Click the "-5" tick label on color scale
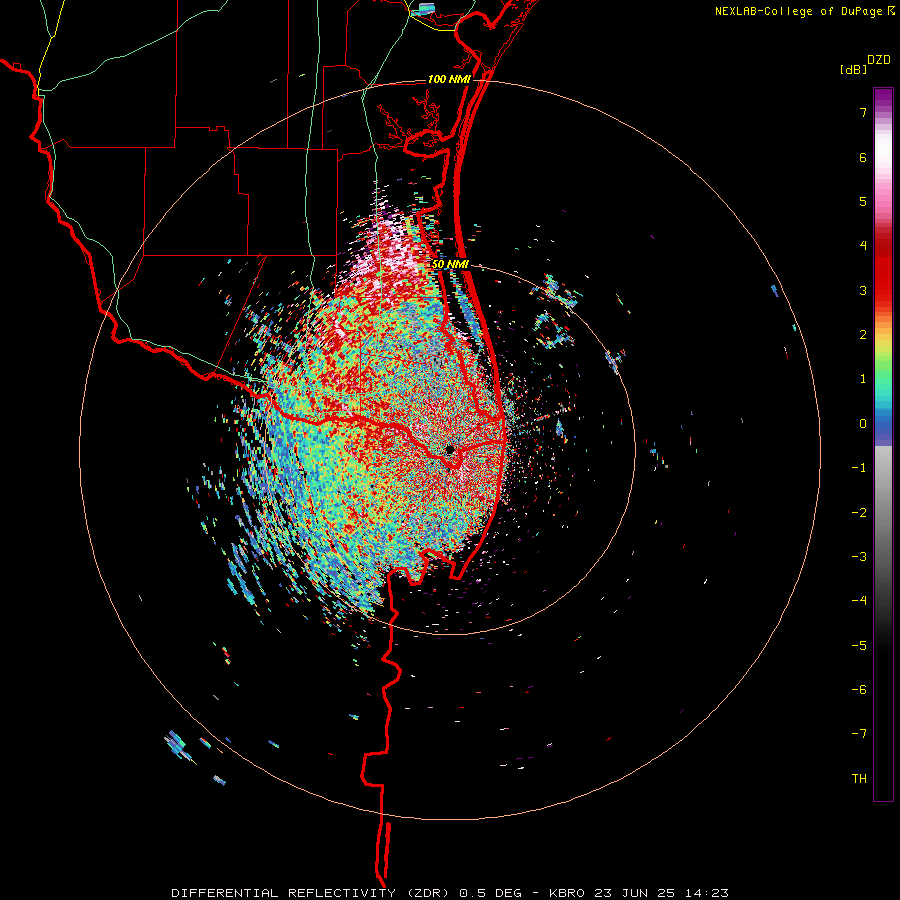The width and height of the screenshot is (900, 900). click(x=859, y=646)
